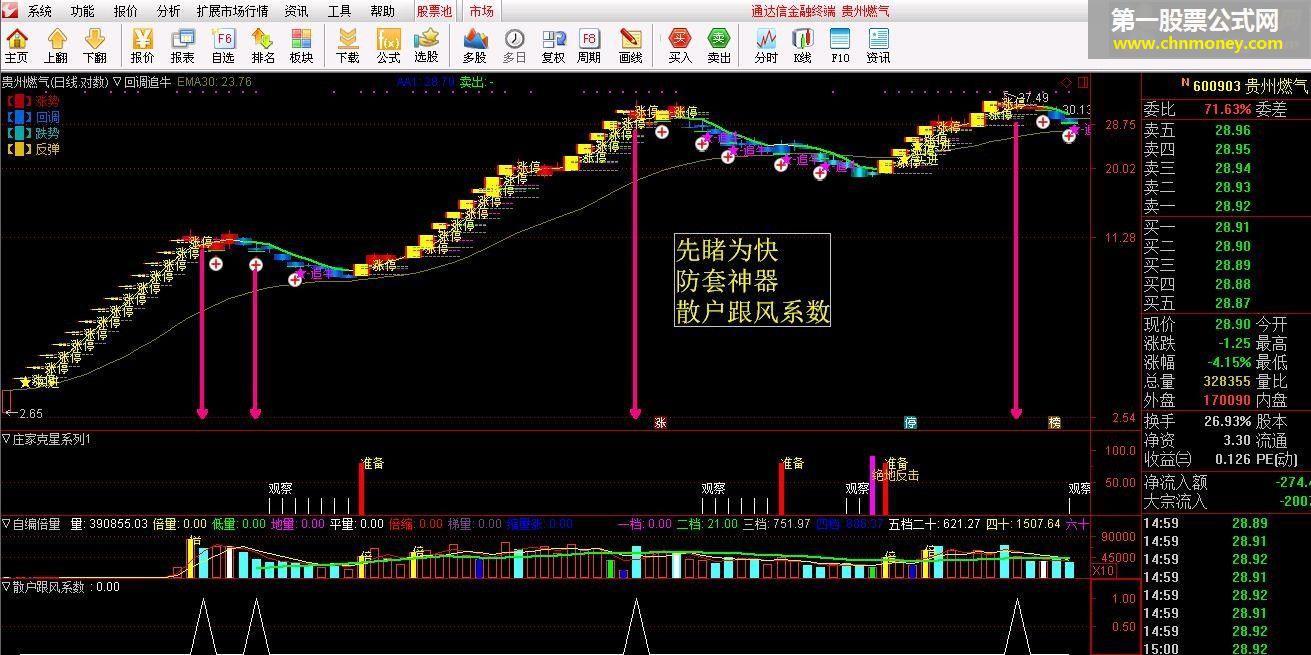The image size is (1311, 655).
Task: Open the 资讯 menu in menu bar
Action: [x=296, y=11]
